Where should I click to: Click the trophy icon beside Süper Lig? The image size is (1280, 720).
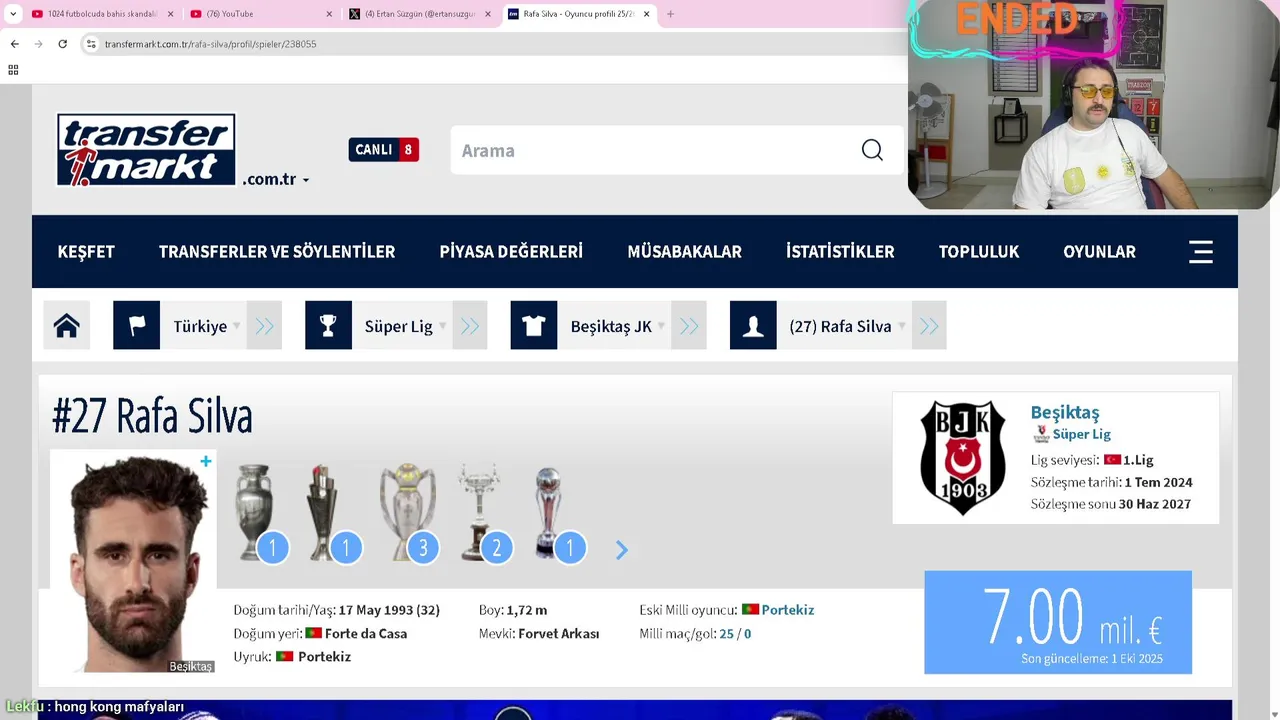pos(328,326)
